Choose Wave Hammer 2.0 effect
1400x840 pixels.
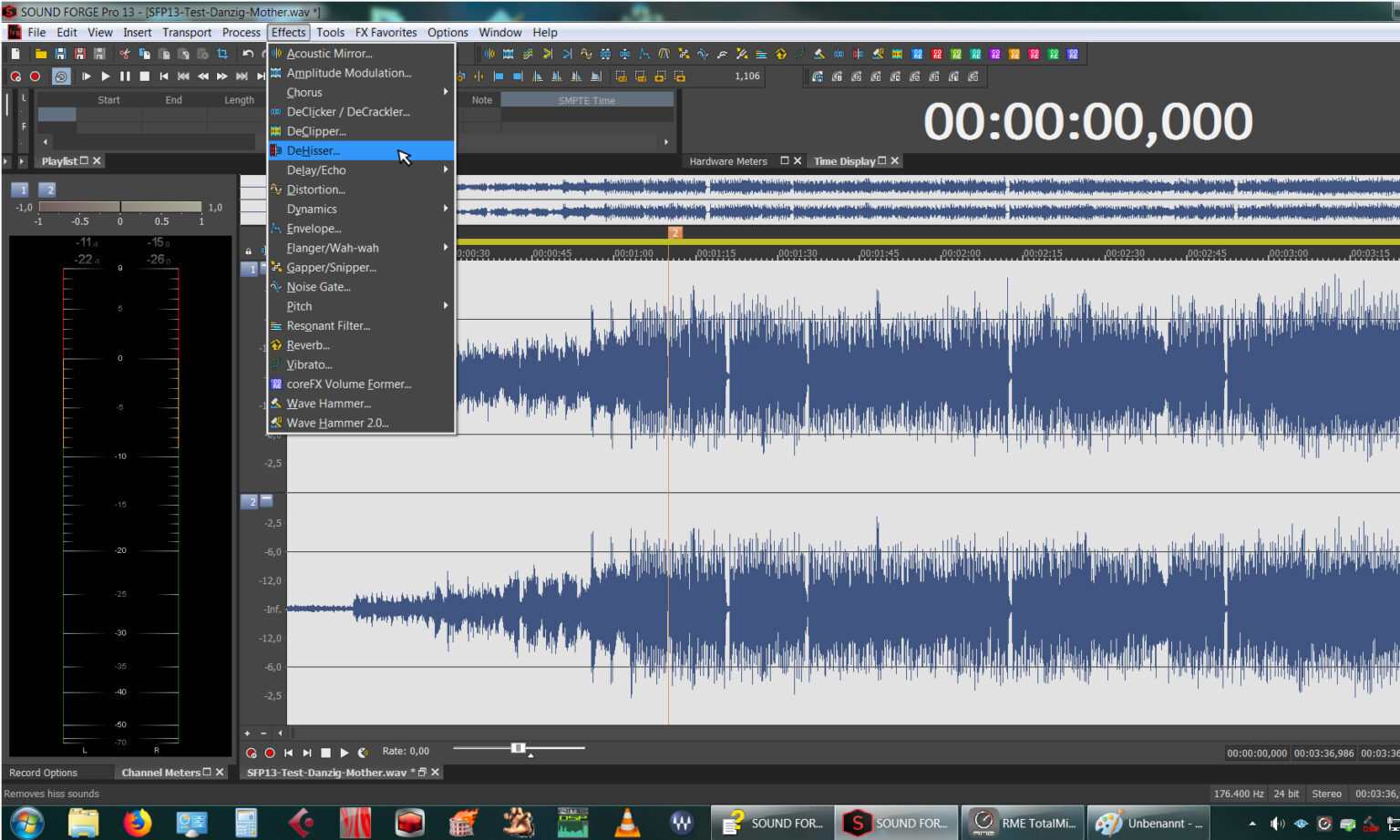(361, 423)
